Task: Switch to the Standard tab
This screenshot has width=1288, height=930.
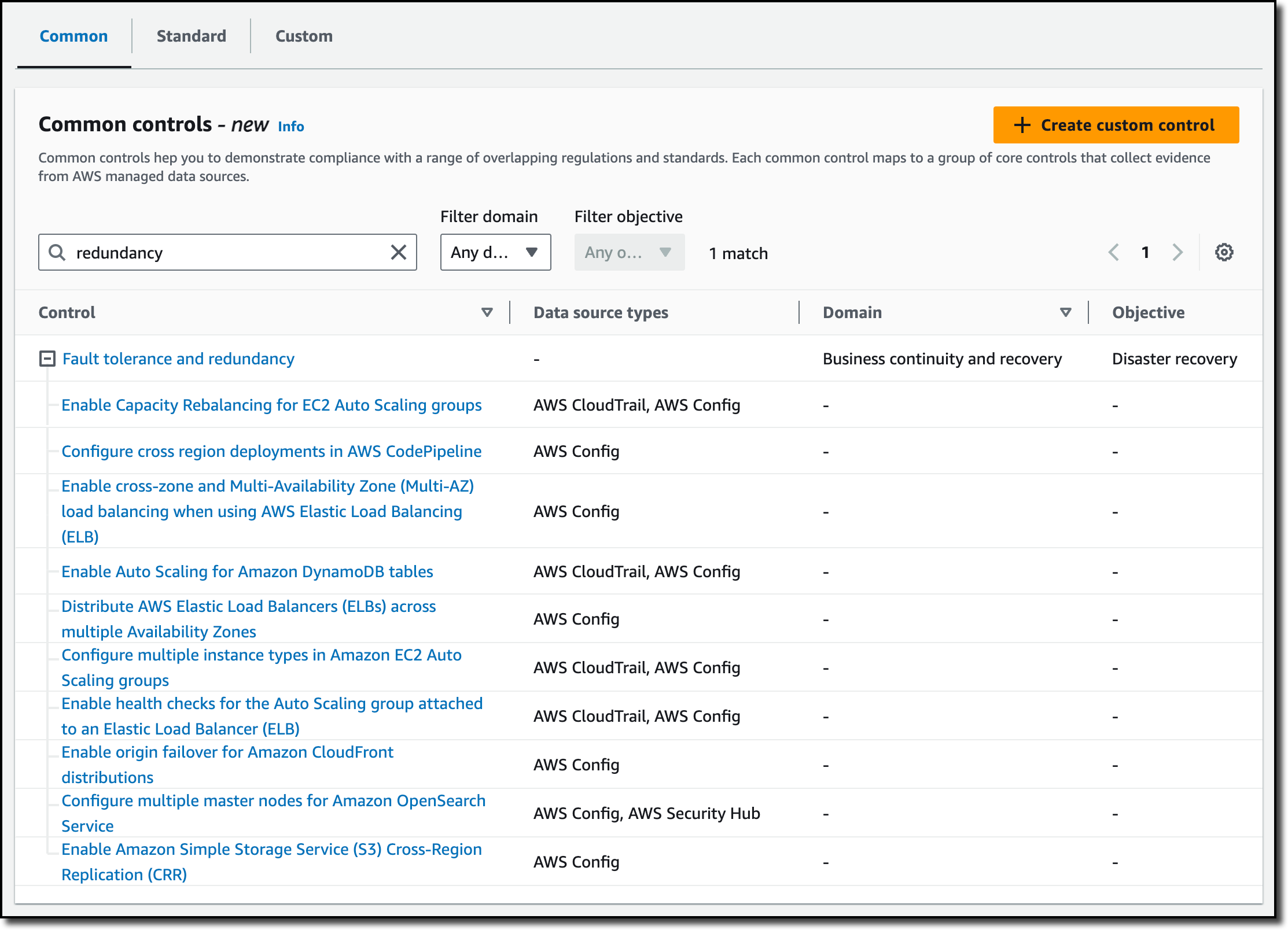Action: point(191,36)
